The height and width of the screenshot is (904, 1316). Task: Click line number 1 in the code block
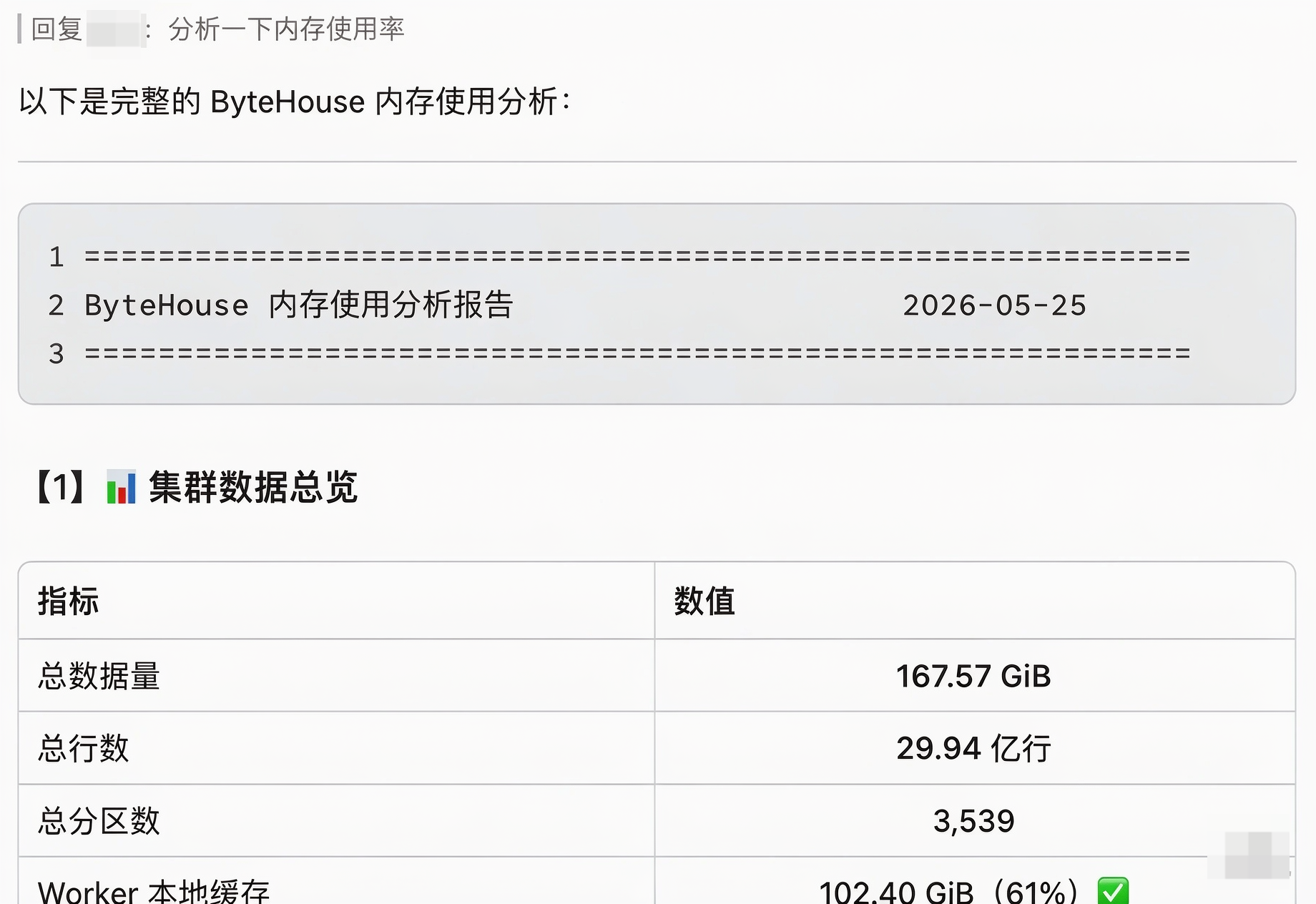point(57,257)
